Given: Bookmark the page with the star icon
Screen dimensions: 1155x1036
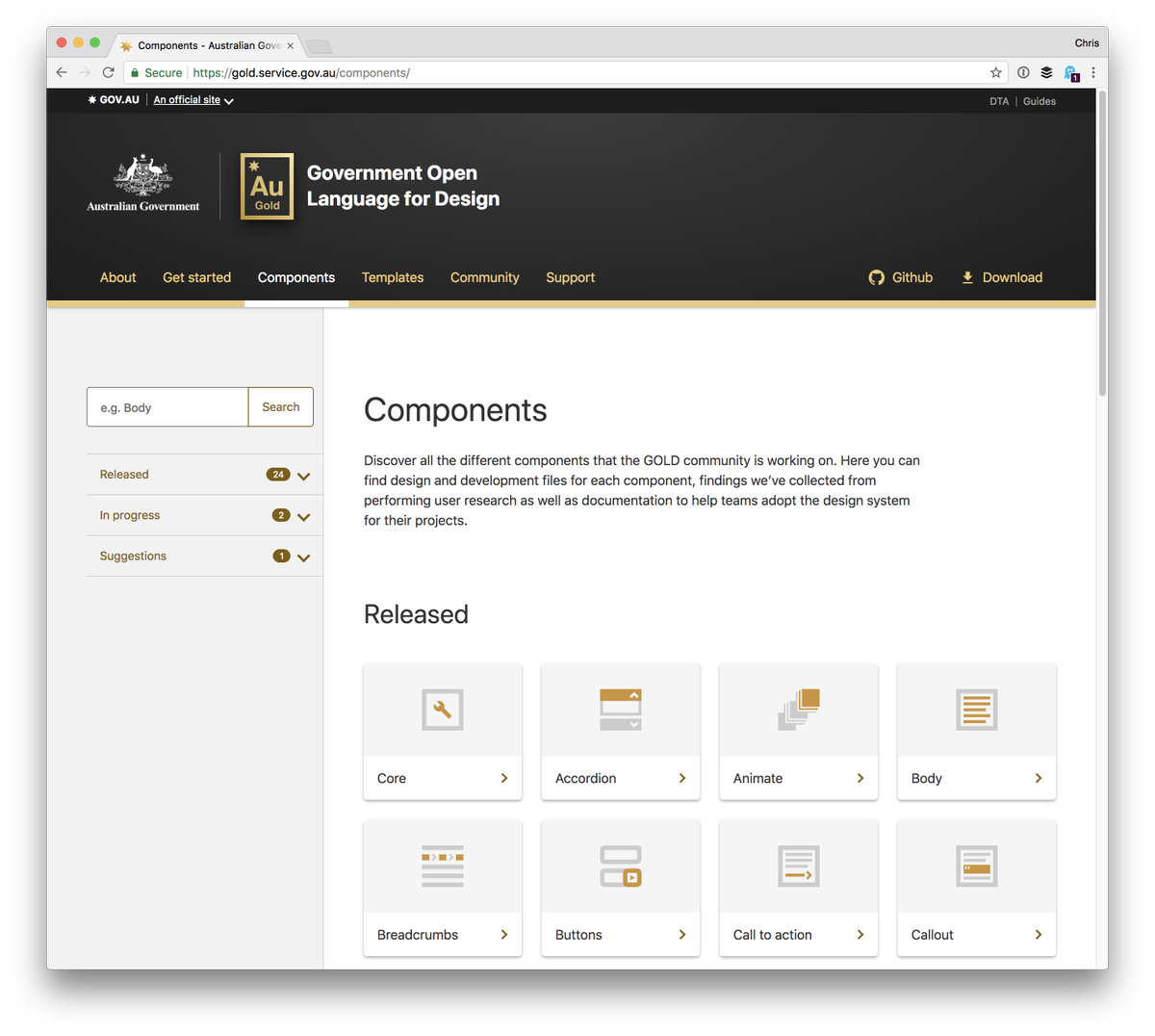Looking at the screenshot, I should (996, 72).
